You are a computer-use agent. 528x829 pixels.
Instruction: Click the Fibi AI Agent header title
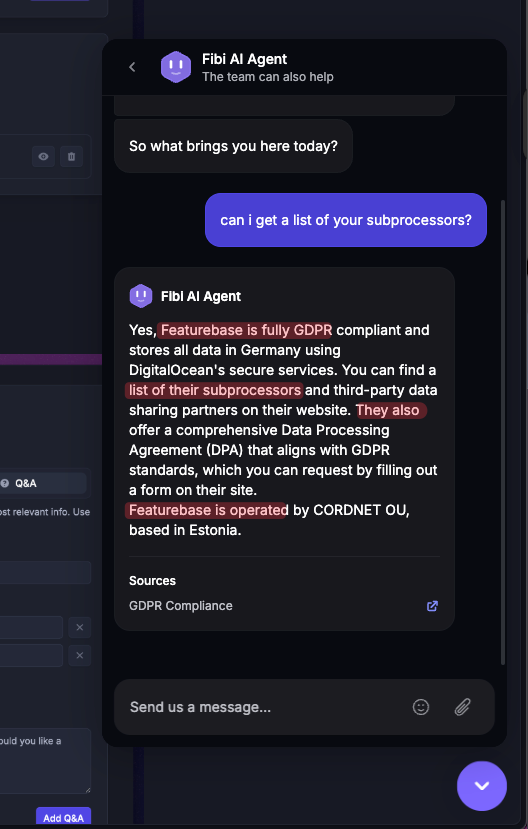244,59
